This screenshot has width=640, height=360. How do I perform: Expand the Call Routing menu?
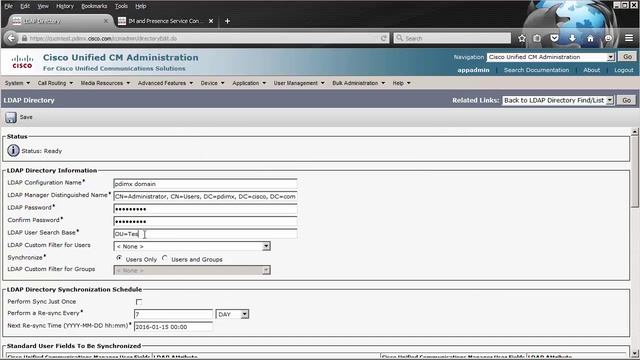(x=55, y=83)
